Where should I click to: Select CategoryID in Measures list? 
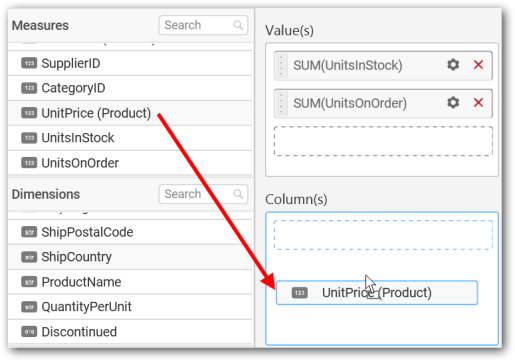click(130, 88)
